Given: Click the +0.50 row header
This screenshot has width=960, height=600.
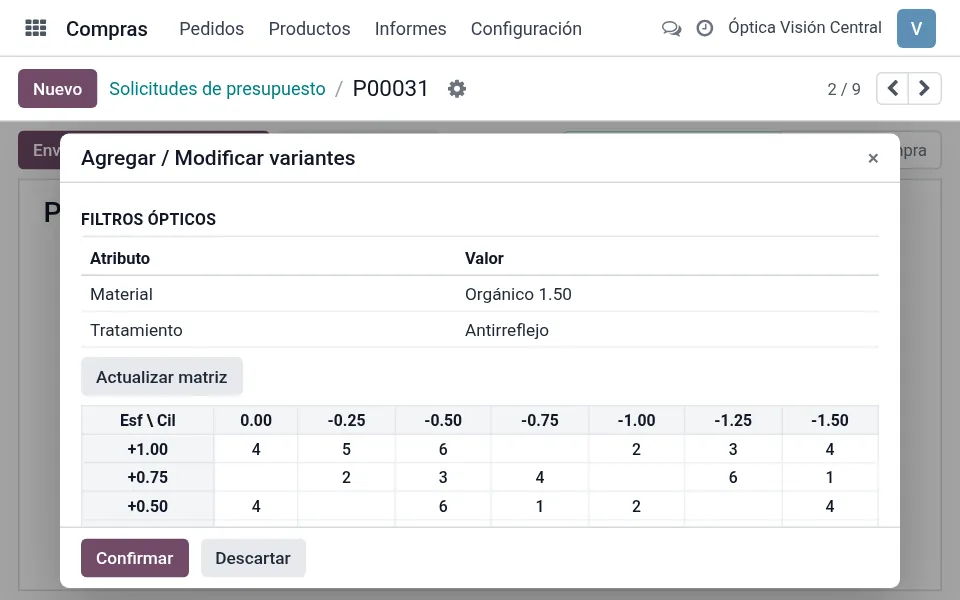Looking at the screenshot, I should click(x=148, y=506).
